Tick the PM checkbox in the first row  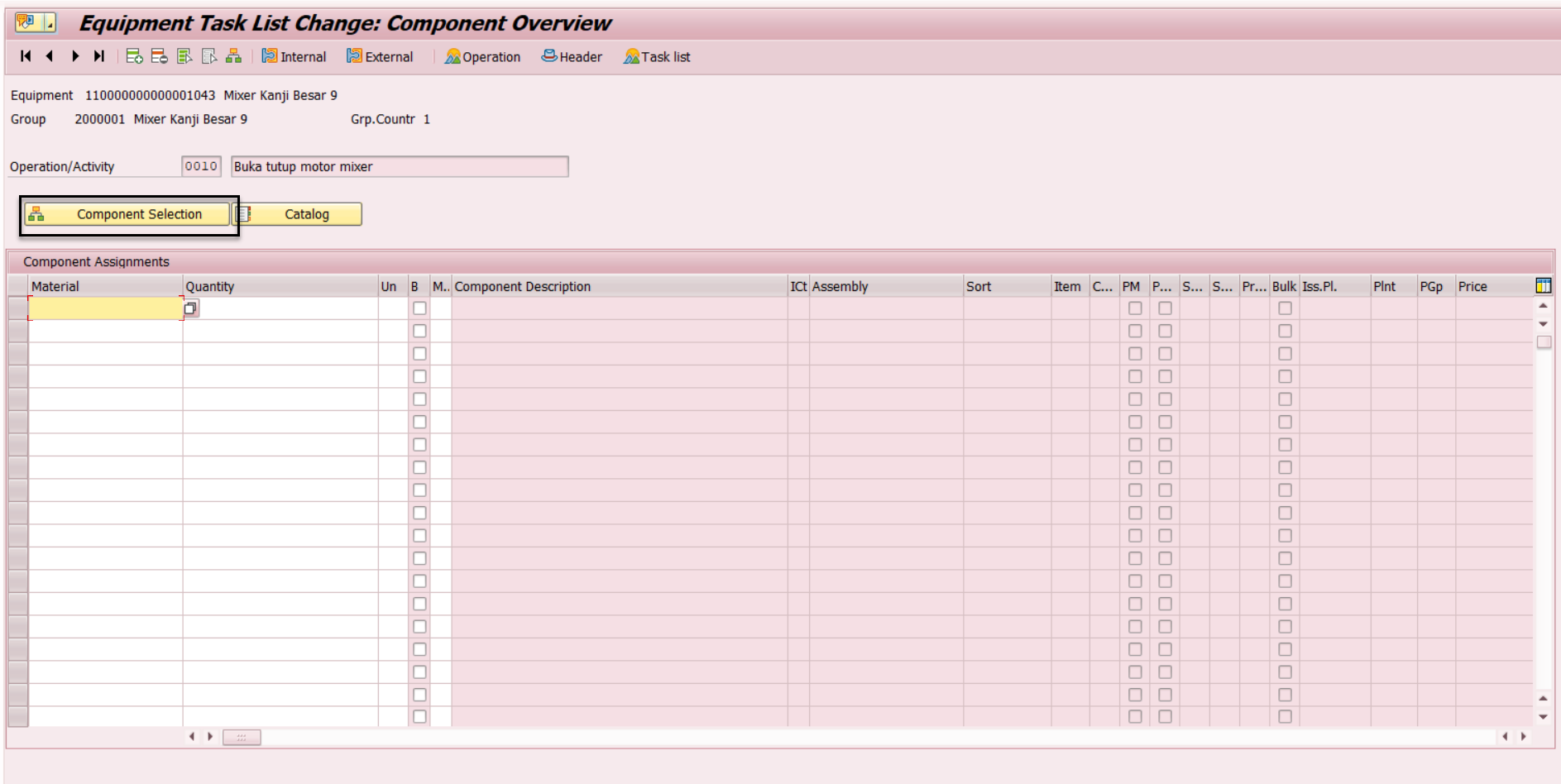point(1136,308)
